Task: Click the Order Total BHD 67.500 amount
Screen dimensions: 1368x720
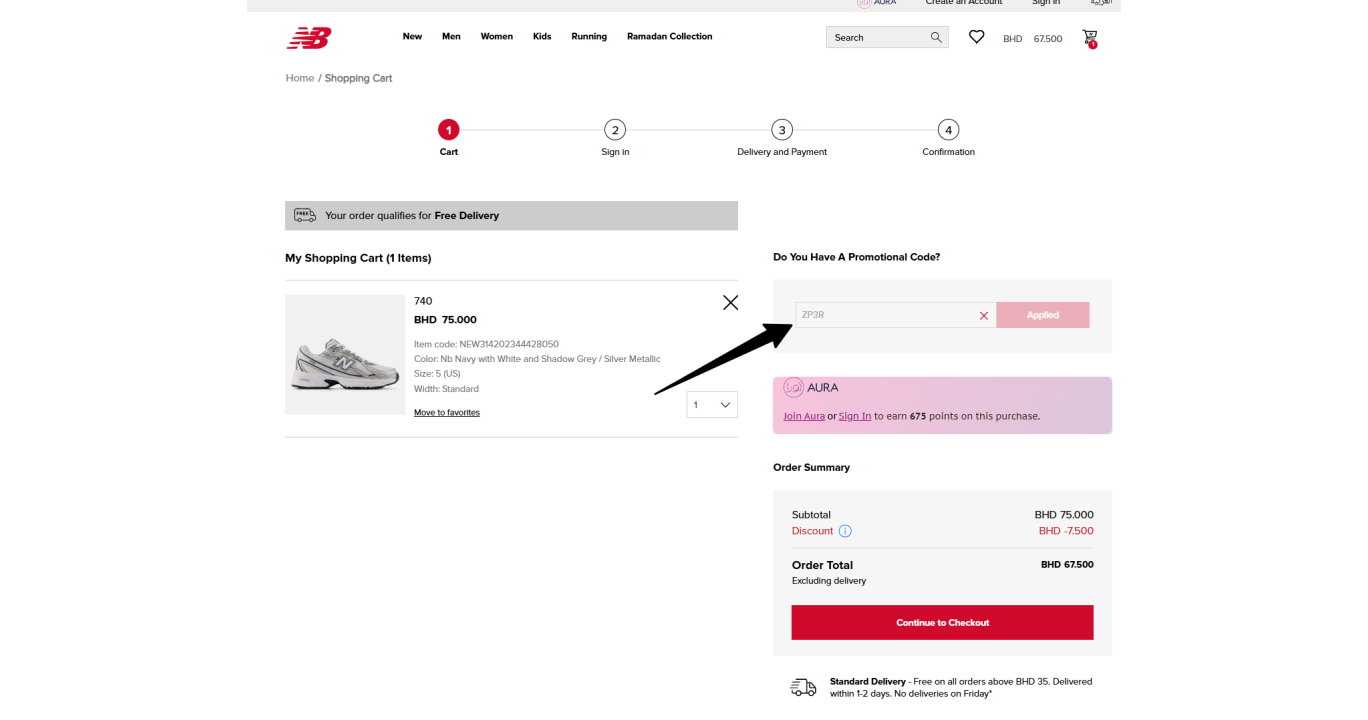Action: coord(1067,565)
